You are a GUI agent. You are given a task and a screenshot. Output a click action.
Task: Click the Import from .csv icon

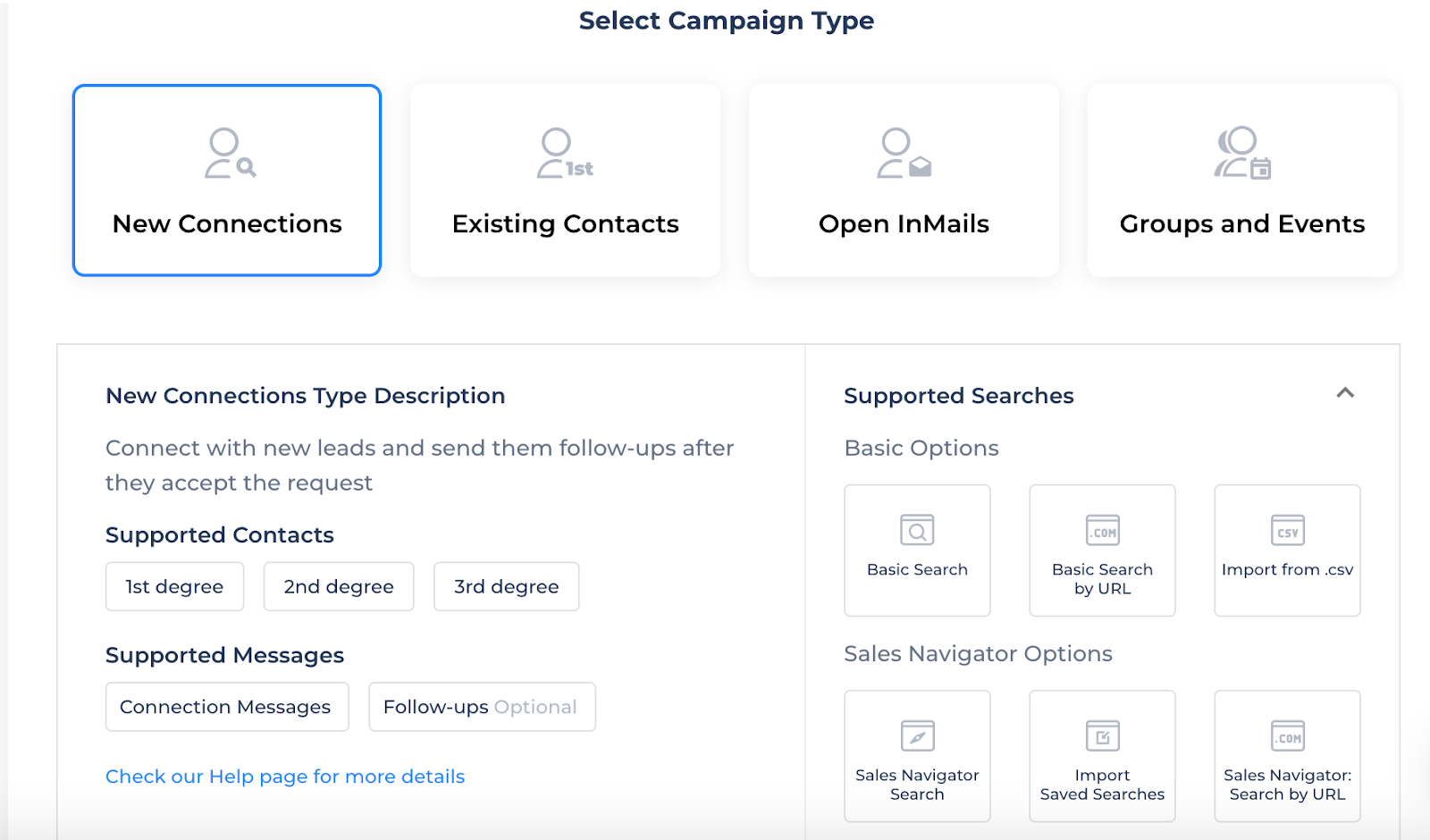pos(1287,530)
